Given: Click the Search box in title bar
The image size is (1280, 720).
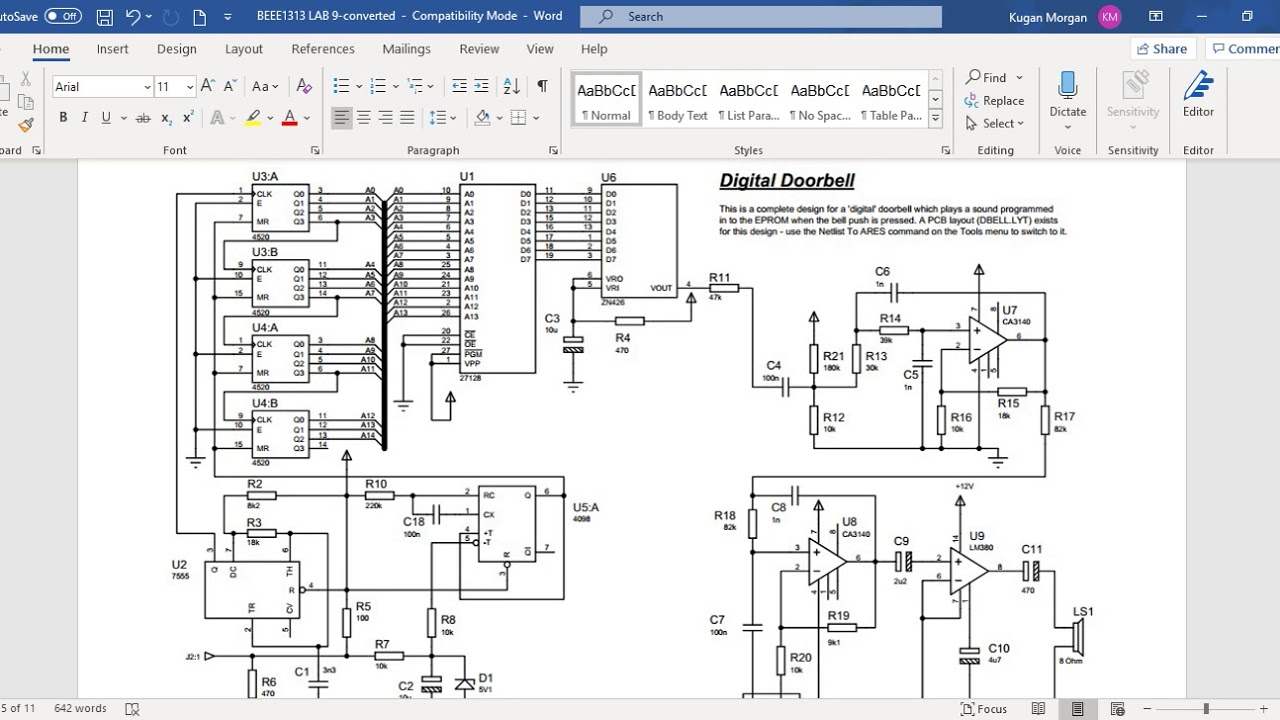Looking at the screenshot, I should [761, 17].
